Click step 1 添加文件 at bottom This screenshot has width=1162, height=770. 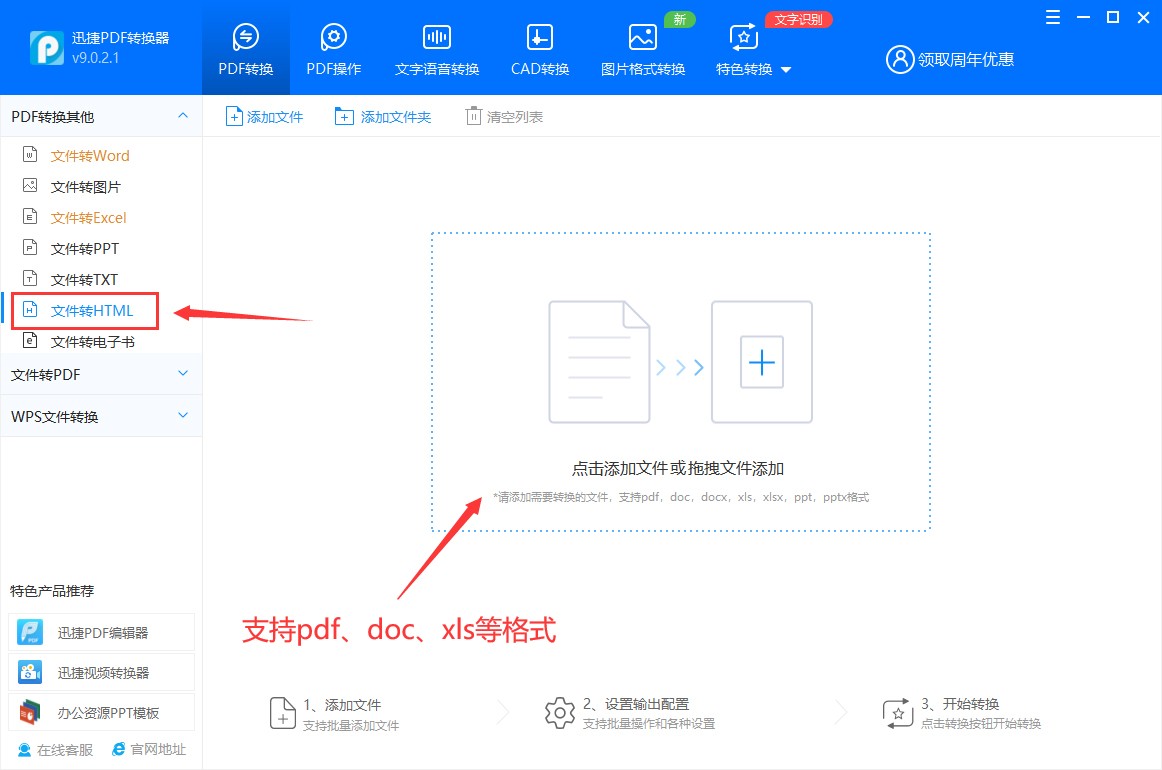click(334, 714)
